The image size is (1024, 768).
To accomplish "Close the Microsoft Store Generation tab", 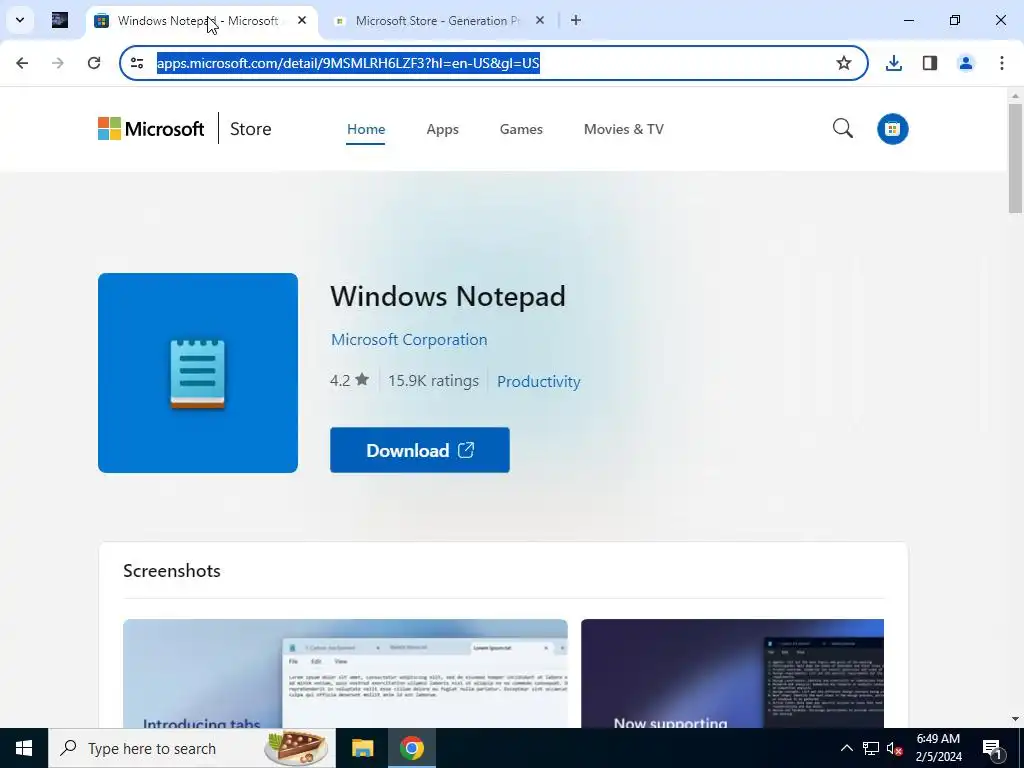I will 539,20.
